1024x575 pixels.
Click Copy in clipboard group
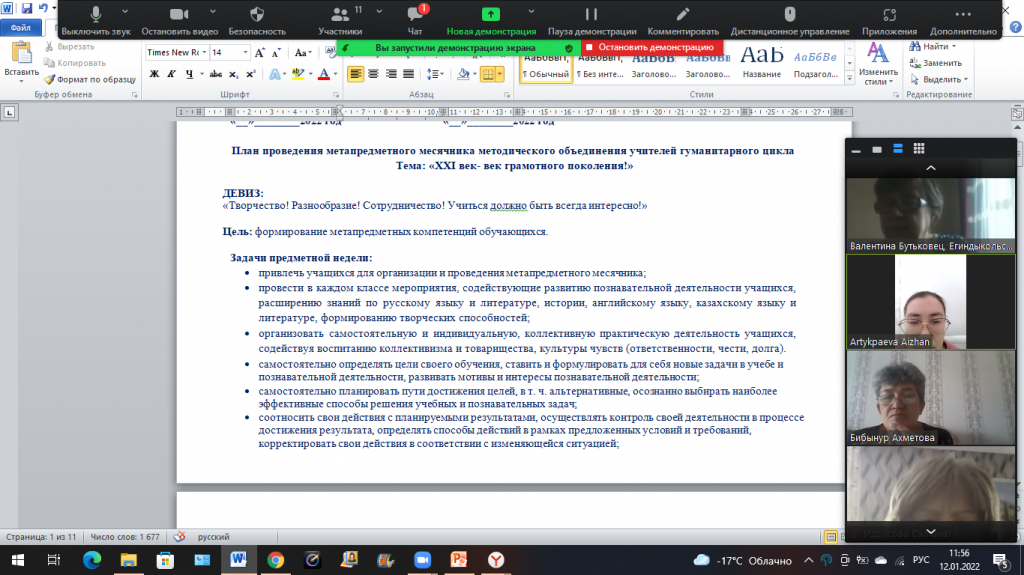click(x=74, y=63)
